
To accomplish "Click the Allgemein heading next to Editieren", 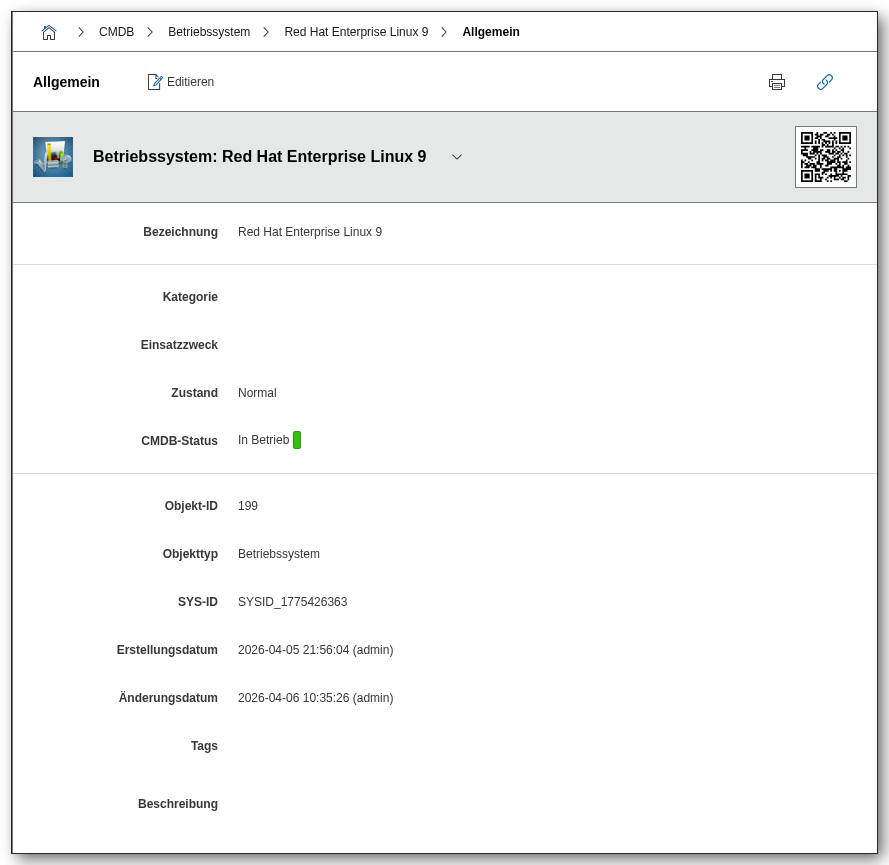I will tap(66, 82).
